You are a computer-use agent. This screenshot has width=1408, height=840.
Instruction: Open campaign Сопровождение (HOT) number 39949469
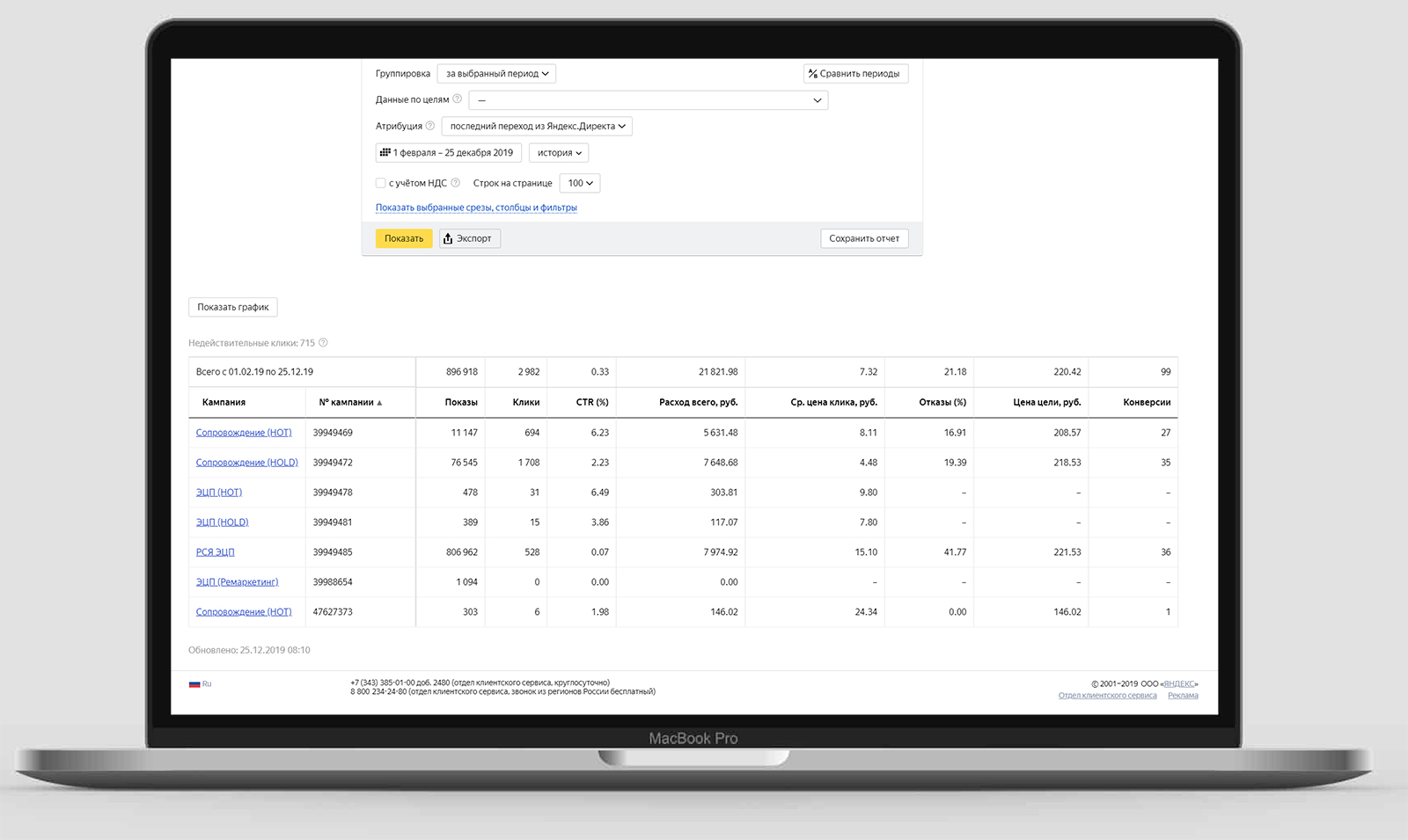(x=244, y=433)
